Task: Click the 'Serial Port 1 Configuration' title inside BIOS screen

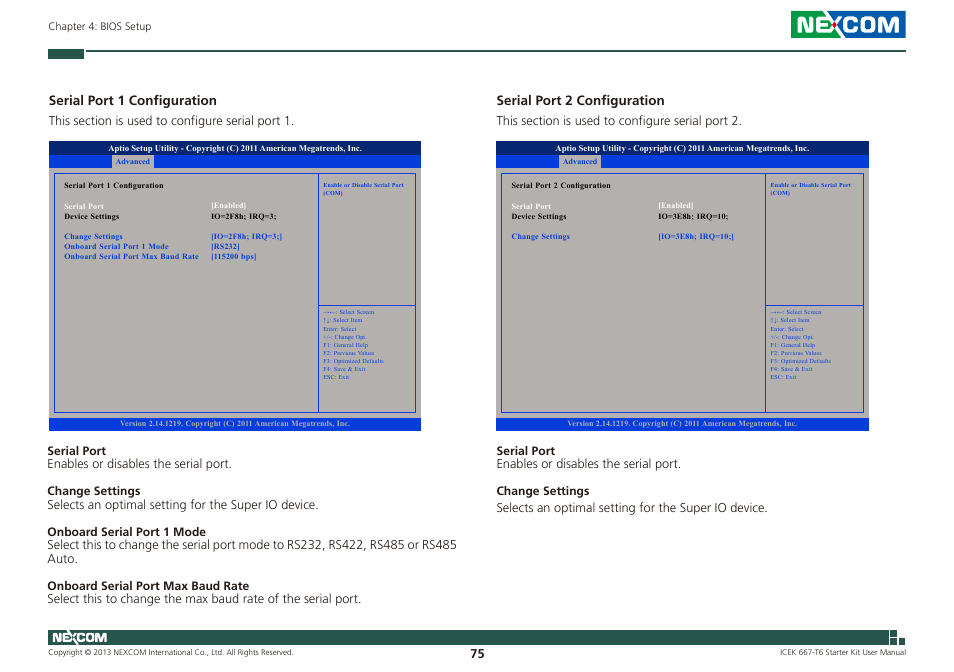Action: click(114, 185)
